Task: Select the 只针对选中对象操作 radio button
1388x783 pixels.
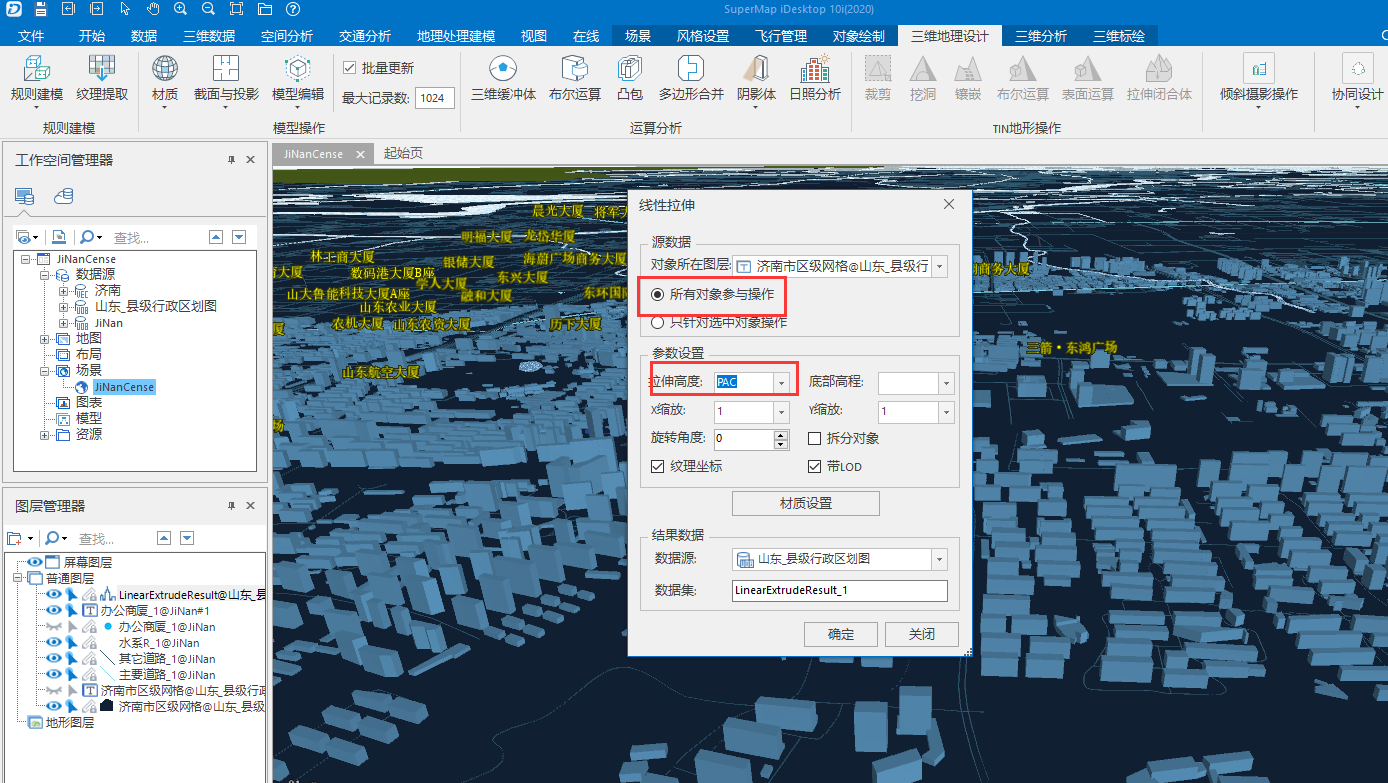Action: pos(660,321)
